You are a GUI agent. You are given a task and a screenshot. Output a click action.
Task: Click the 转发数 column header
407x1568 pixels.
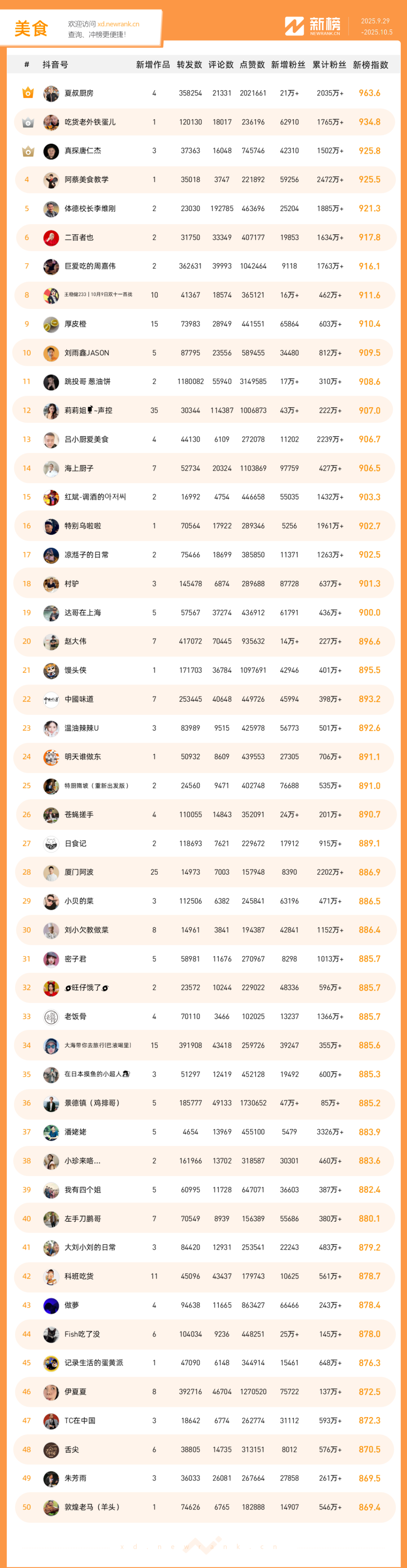[189, 65]
